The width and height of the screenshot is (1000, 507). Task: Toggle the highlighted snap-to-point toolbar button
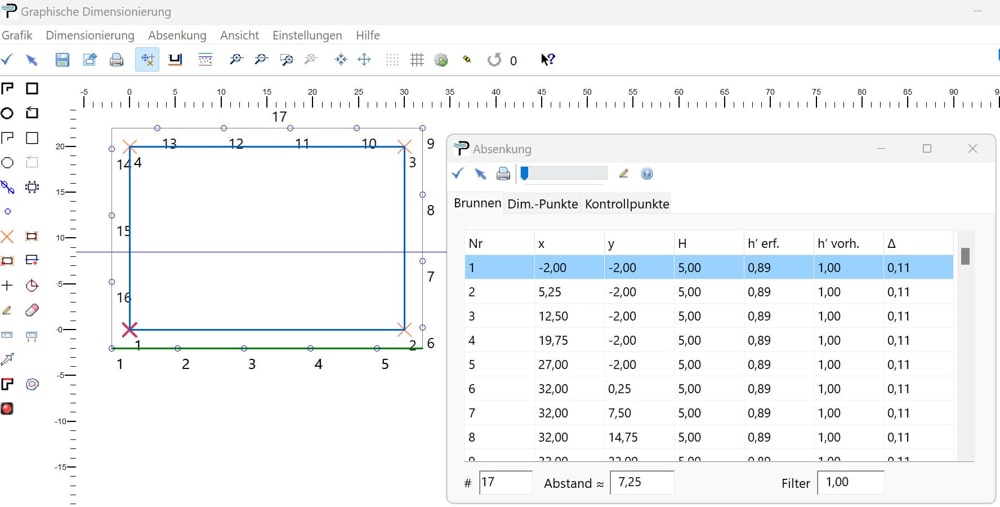147,60
